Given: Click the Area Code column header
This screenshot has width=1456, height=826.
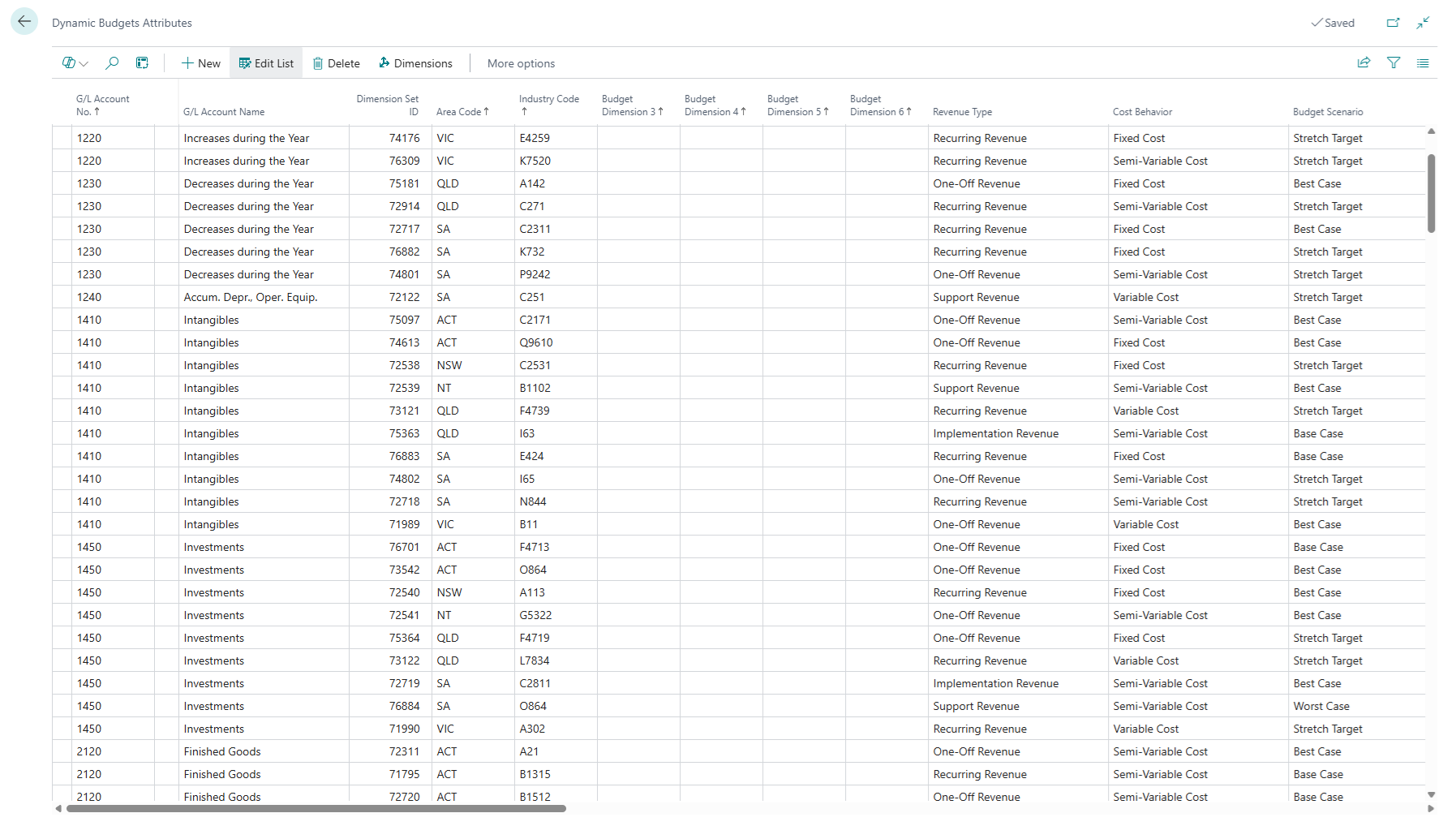Looking at the screenshot, I should point(459,112).
